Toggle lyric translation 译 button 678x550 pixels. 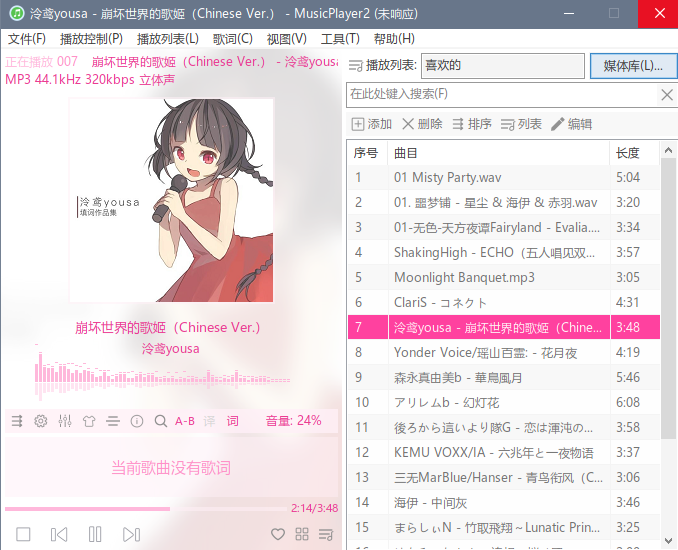(x=209, y=421)
